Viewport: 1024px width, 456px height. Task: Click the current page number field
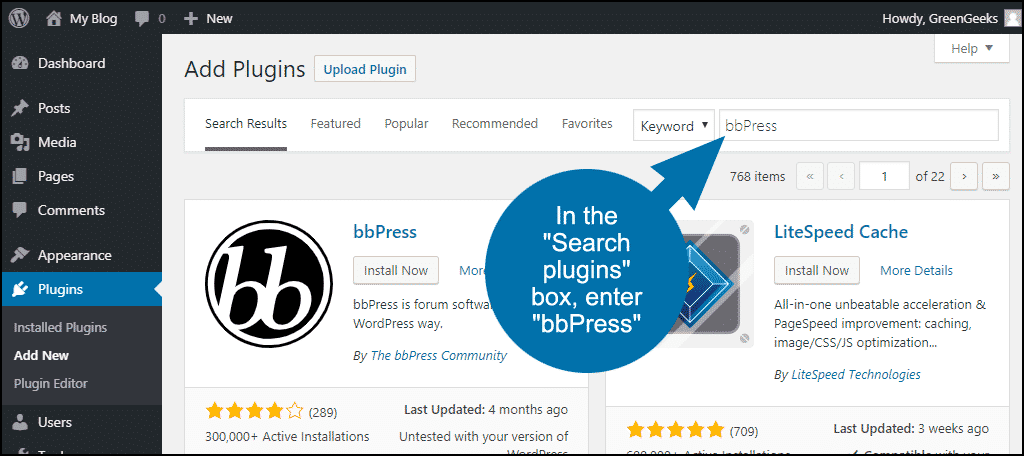pos(884,176)
